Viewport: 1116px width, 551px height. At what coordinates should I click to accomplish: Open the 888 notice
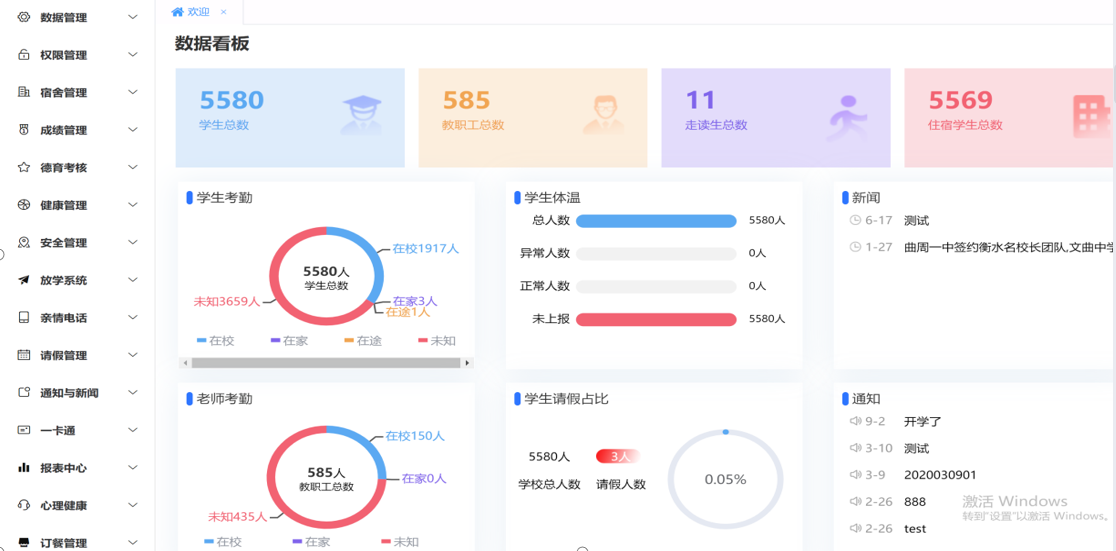coord(915,502)
